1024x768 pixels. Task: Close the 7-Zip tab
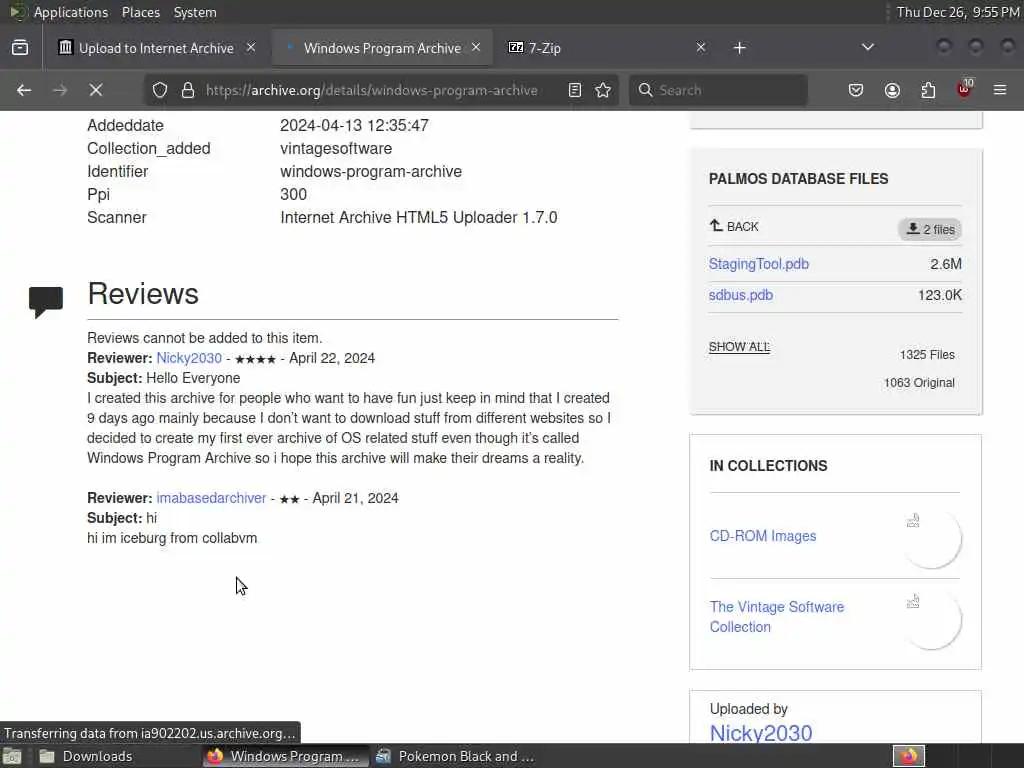point(701,47)
